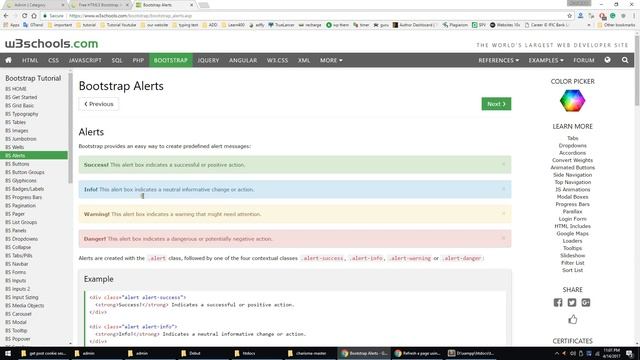Share the page on Google Plus
The width and height of the screenshot is (640, 360).
tap(586, 302)
